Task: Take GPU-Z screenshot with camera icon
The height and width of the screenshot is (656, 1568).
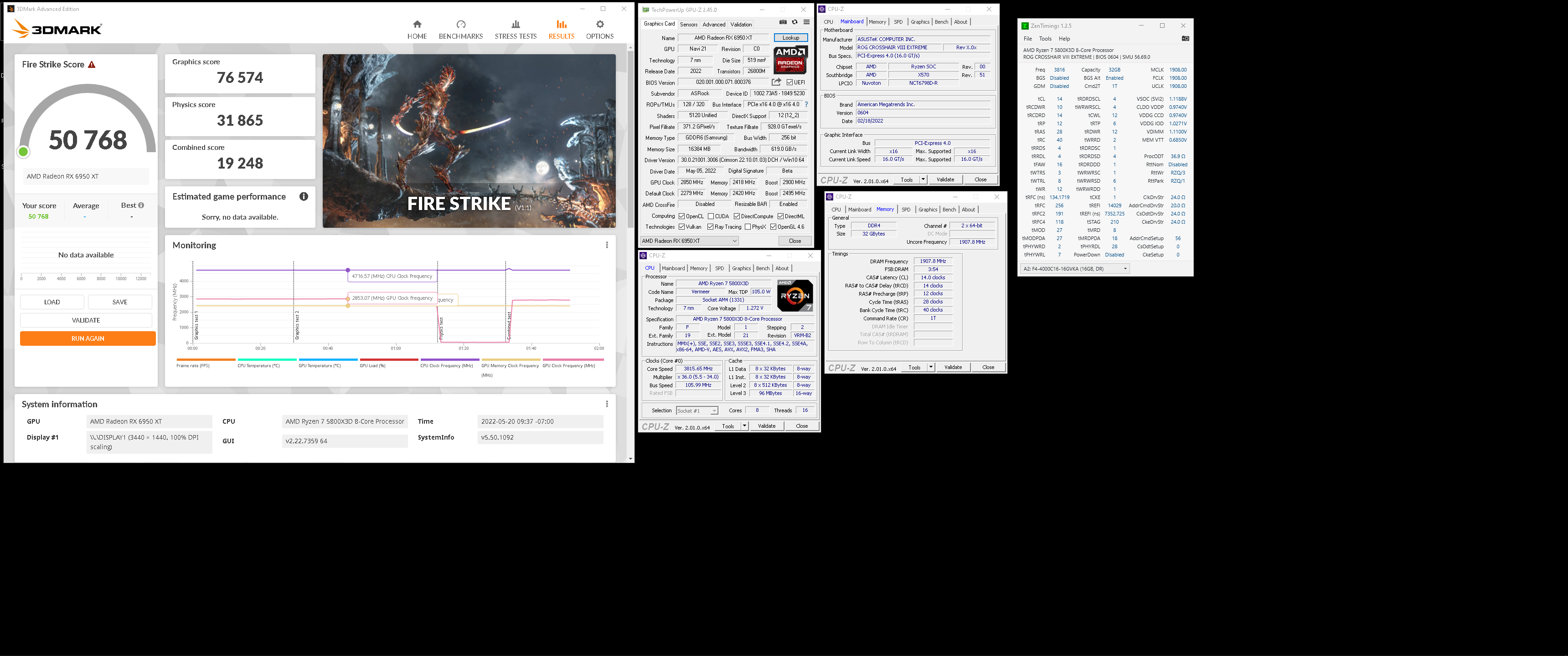Action: [x=783, y=22]
